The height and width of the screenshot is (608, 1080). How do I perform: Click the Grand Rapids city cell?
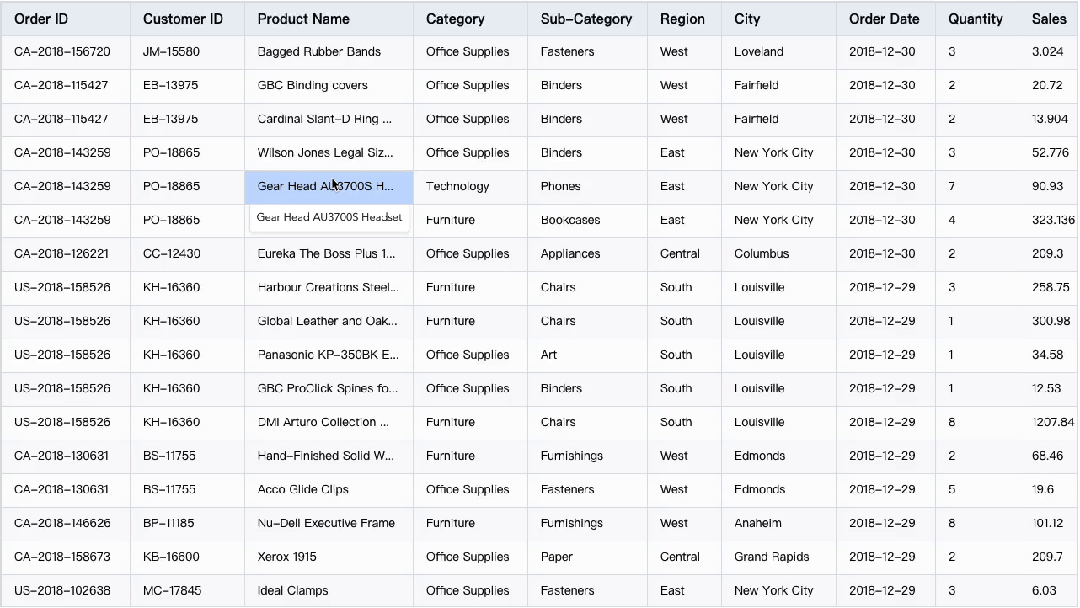771,557
